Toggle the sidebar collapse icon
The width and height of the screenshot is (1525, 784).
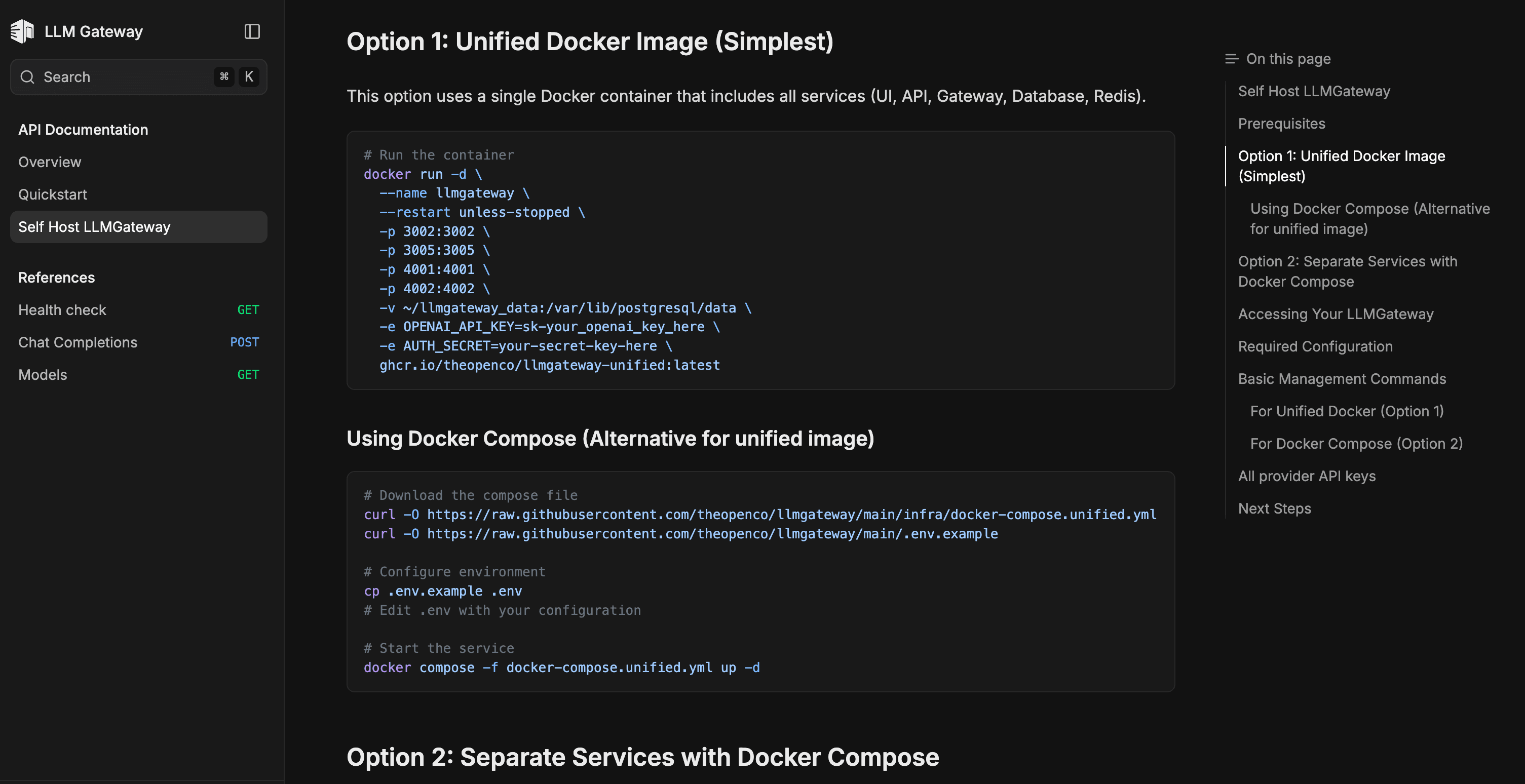(x=252, y=31)
